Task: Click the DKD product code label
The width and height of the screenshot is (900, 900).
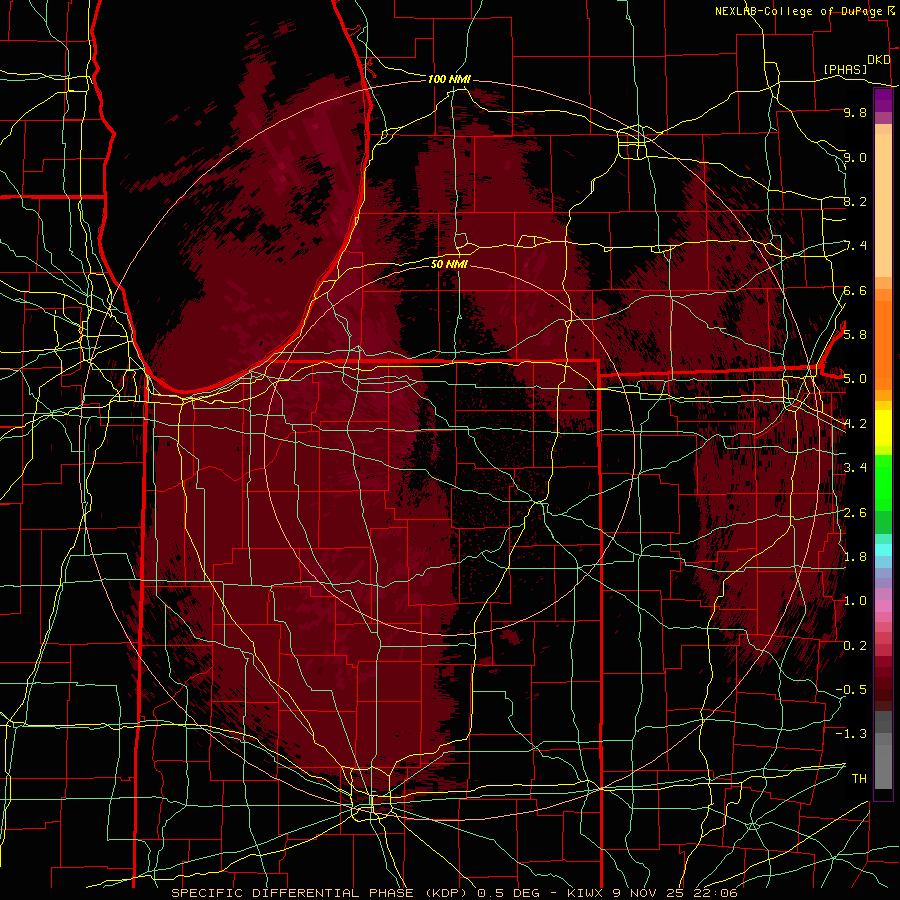Action: point(879,60)
